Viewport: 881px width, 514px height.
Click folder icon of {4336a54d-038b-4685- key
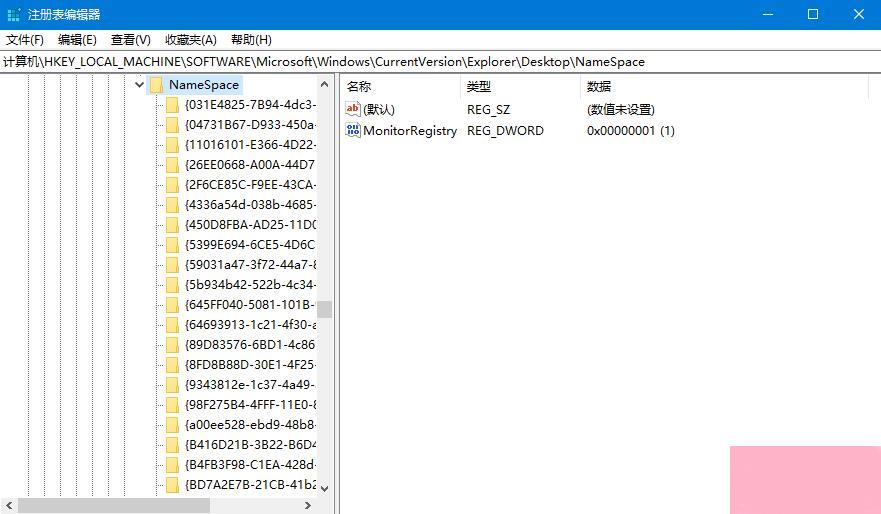pyautogui.click(x=172, y=204)
